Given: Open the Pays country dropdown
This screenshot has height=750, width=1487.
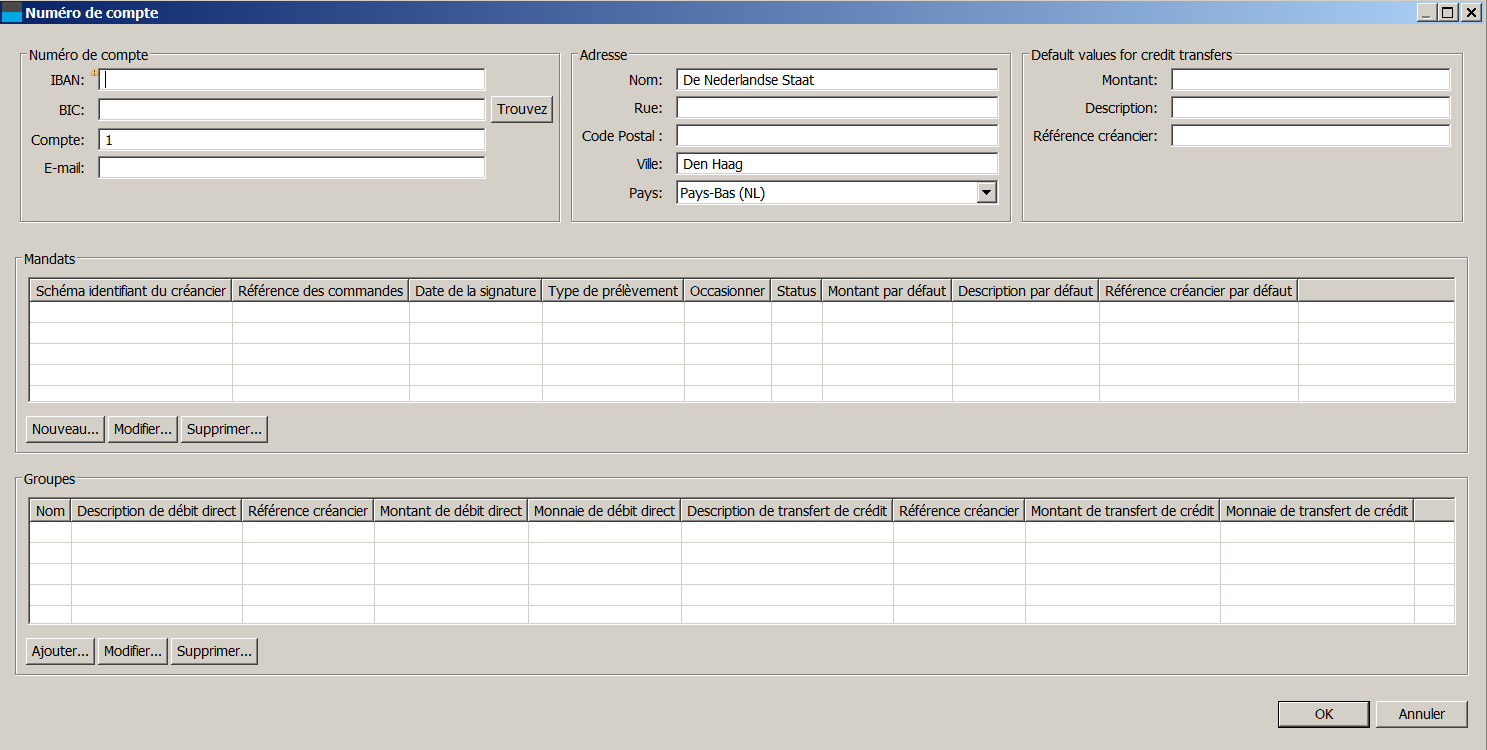Looking at the screenshot, I should [x=986, y=193].
